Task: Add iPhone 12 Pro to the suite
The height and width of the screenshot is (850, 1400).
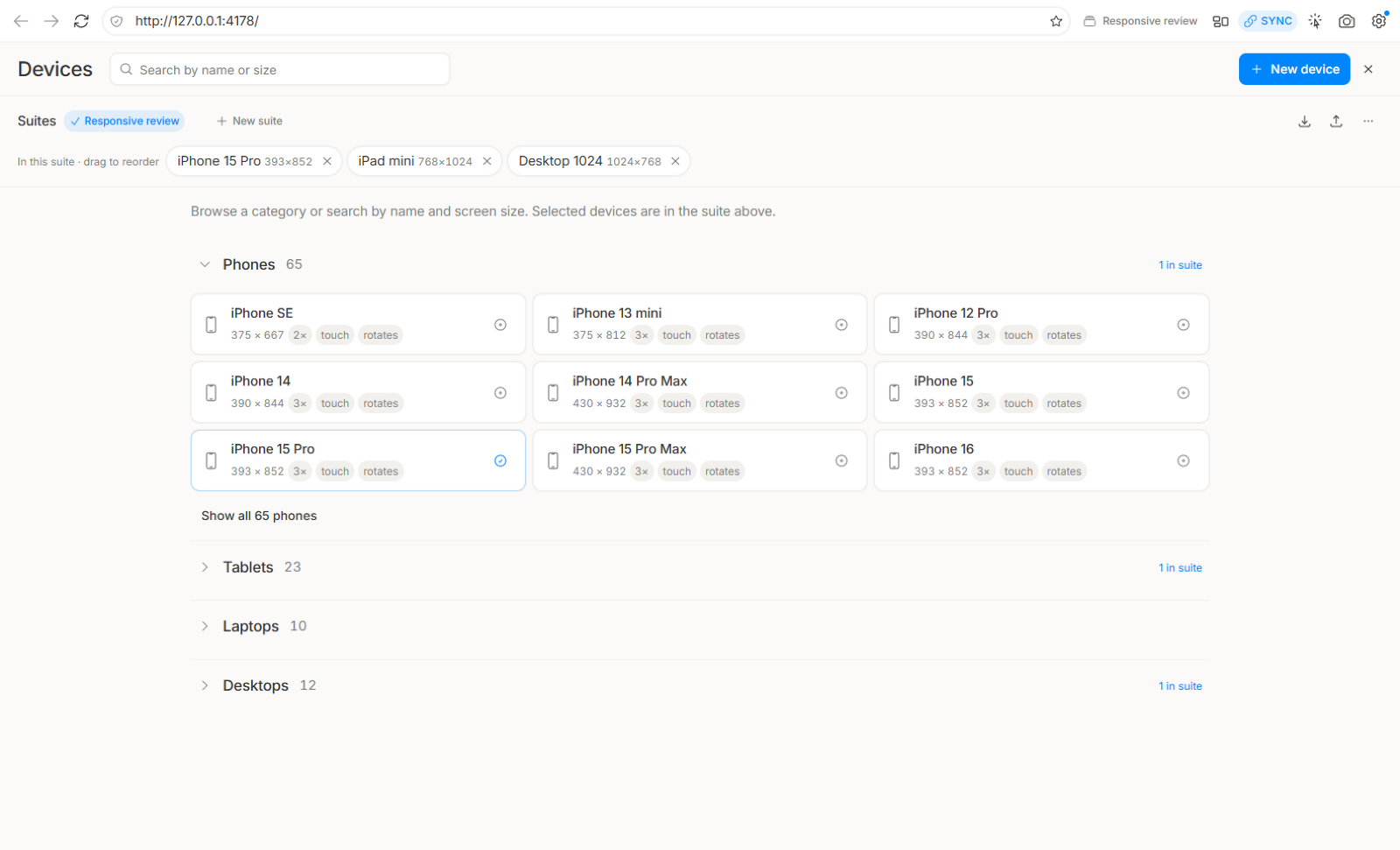Action: 1183,325
